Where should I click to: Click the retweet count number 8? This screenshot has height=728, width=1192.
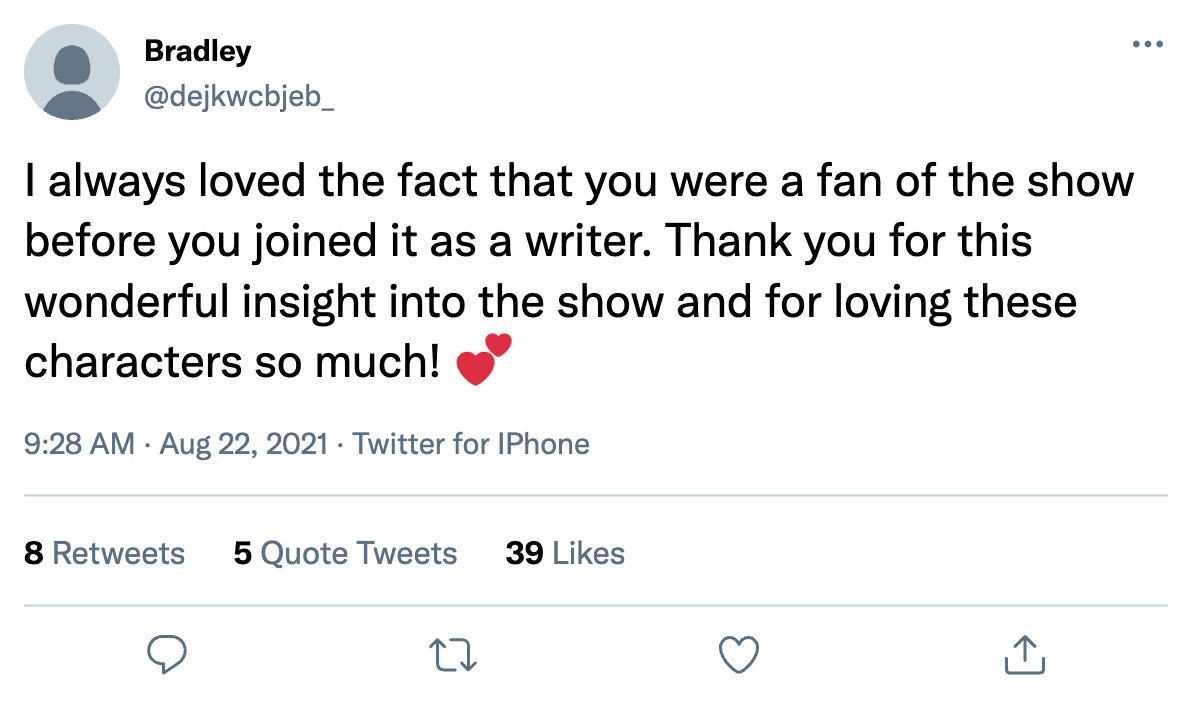(x=33, y=553)
